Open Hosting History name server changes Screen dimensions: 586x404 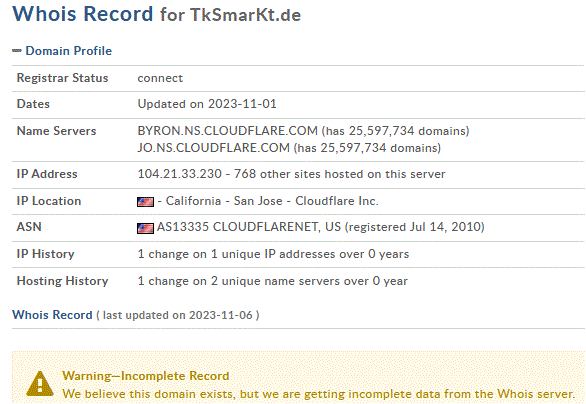pyautogui.click(x=272, y=281)
